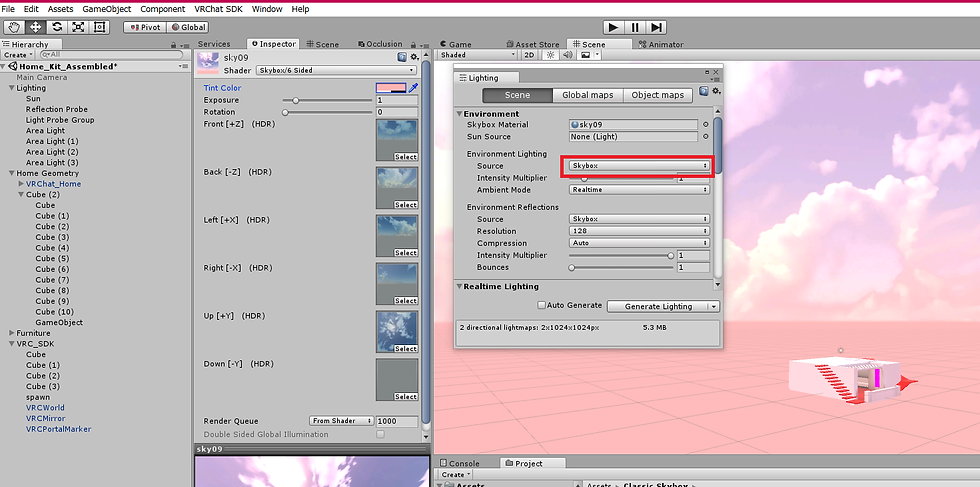Toggle scene effects image icon
Viewport: 980px width, 487px height.
[585, 55]
